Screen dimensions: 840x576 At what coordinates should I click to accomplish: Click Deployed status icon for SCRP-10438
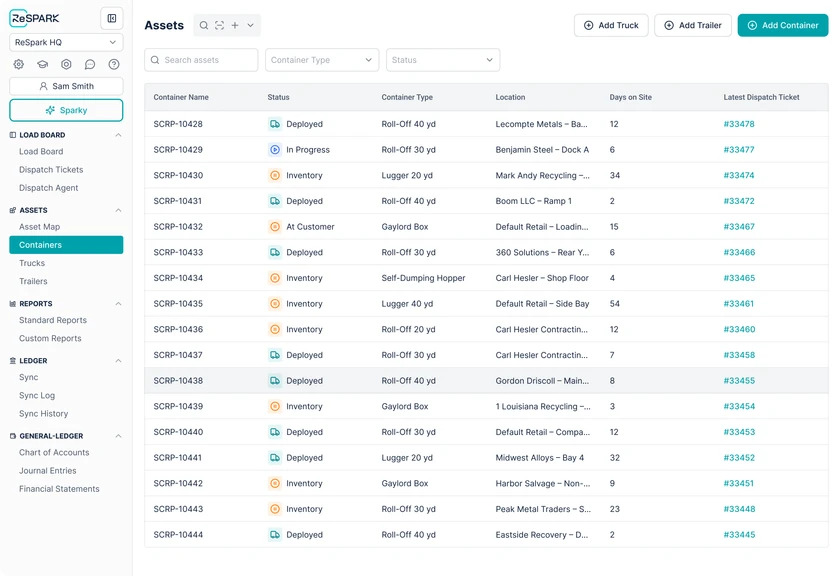click(x=275, y=380)
